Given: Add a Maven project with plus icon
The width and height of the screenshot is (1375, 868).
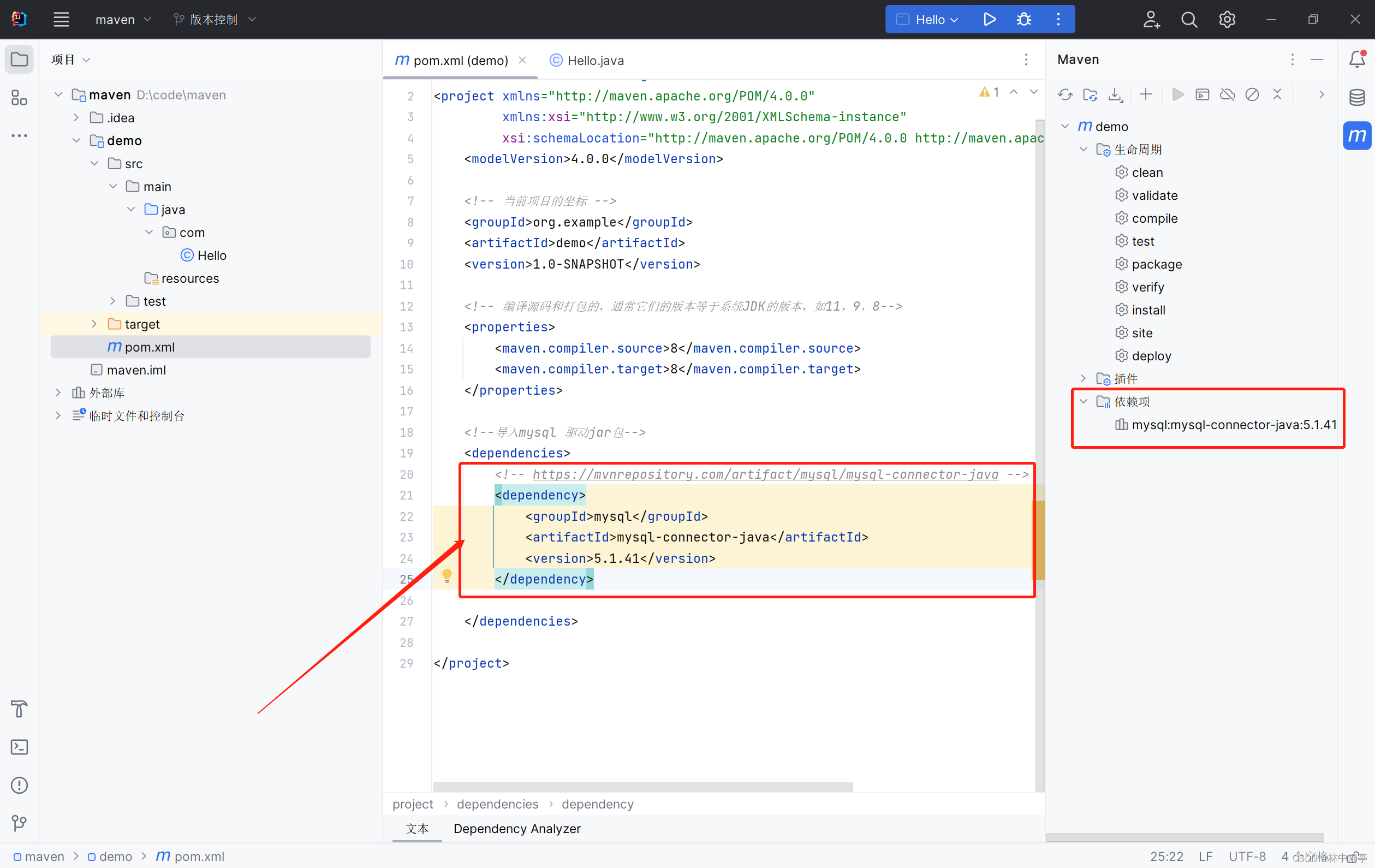Looking at the screenshot, I should coord(1145,94).
